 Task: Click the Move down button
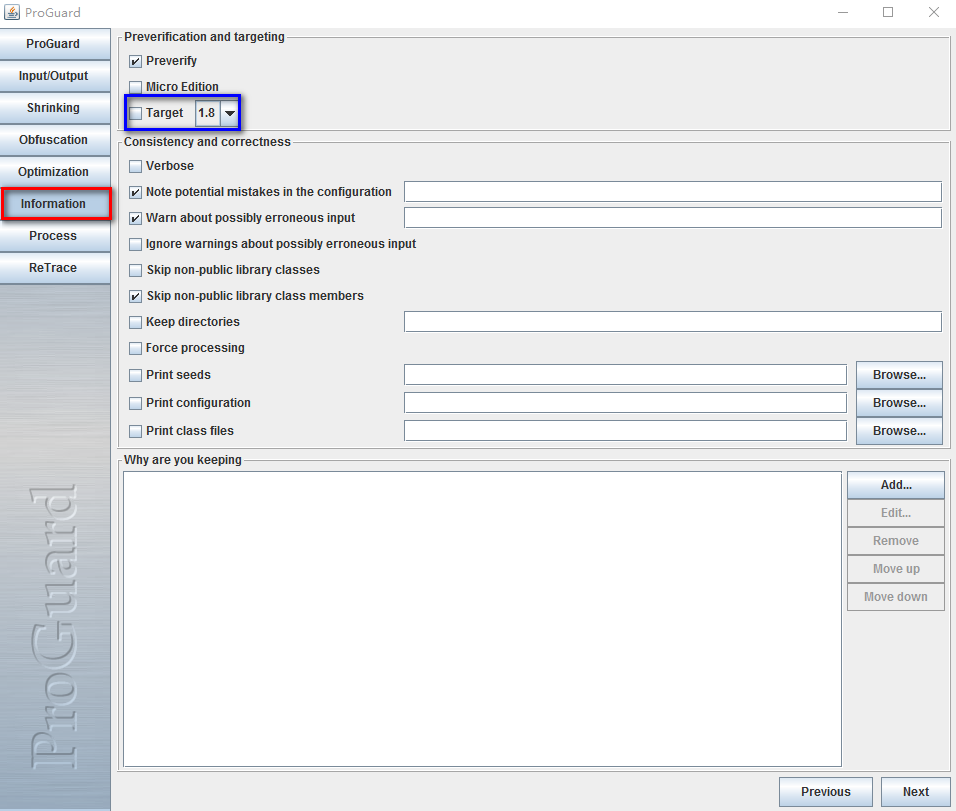tap(896, 597)
